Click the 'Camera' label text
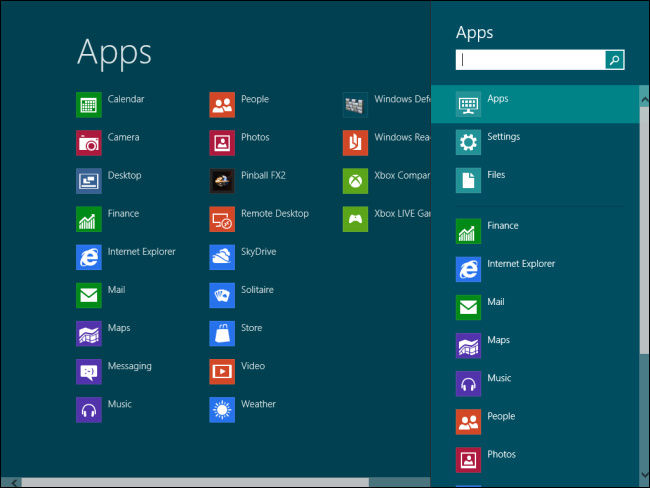Viewport: 650px width, 488px height. [124, 137]
